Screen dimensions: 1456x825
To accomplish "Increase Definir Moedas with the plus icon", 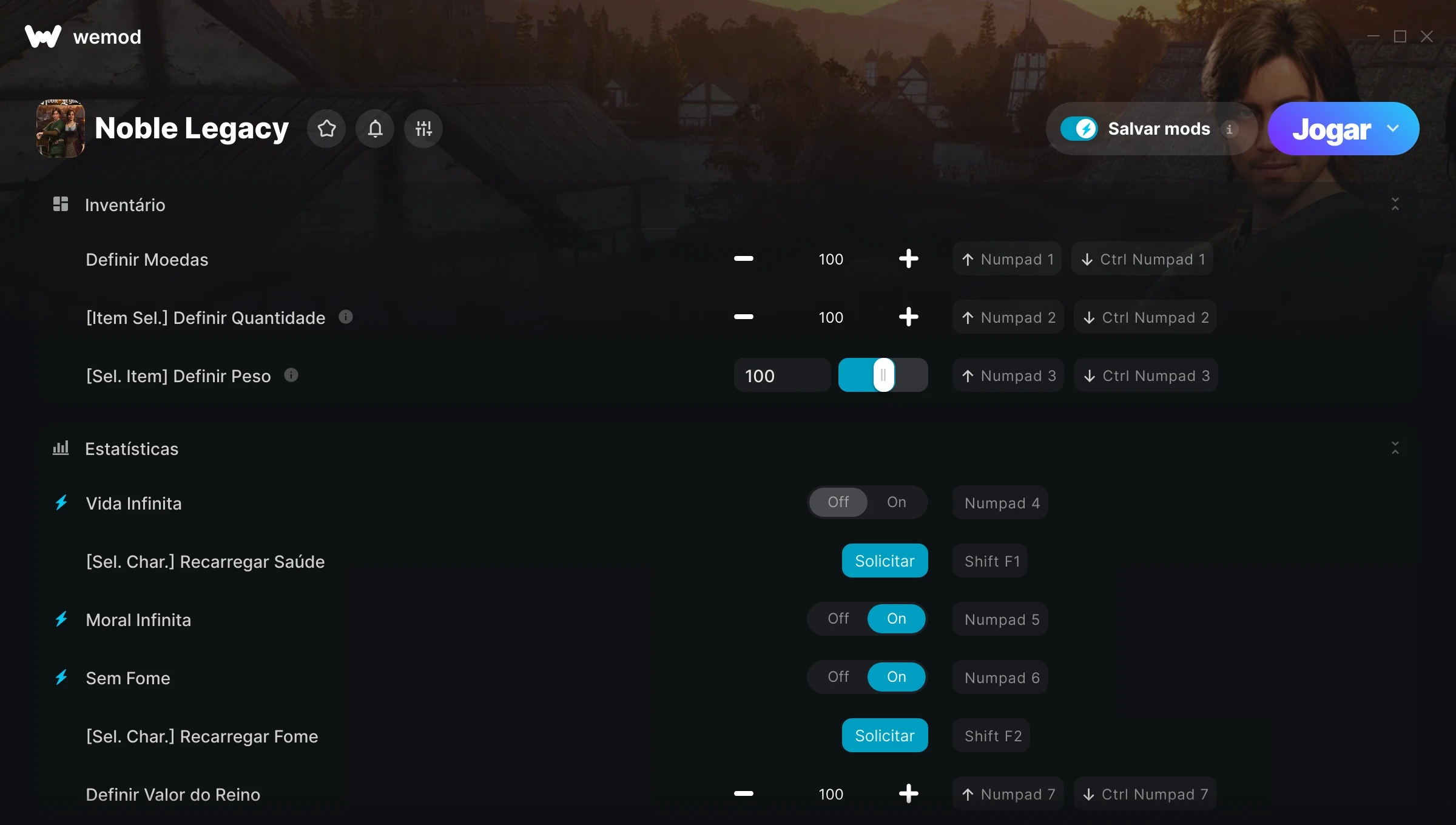I will (908, 259).
